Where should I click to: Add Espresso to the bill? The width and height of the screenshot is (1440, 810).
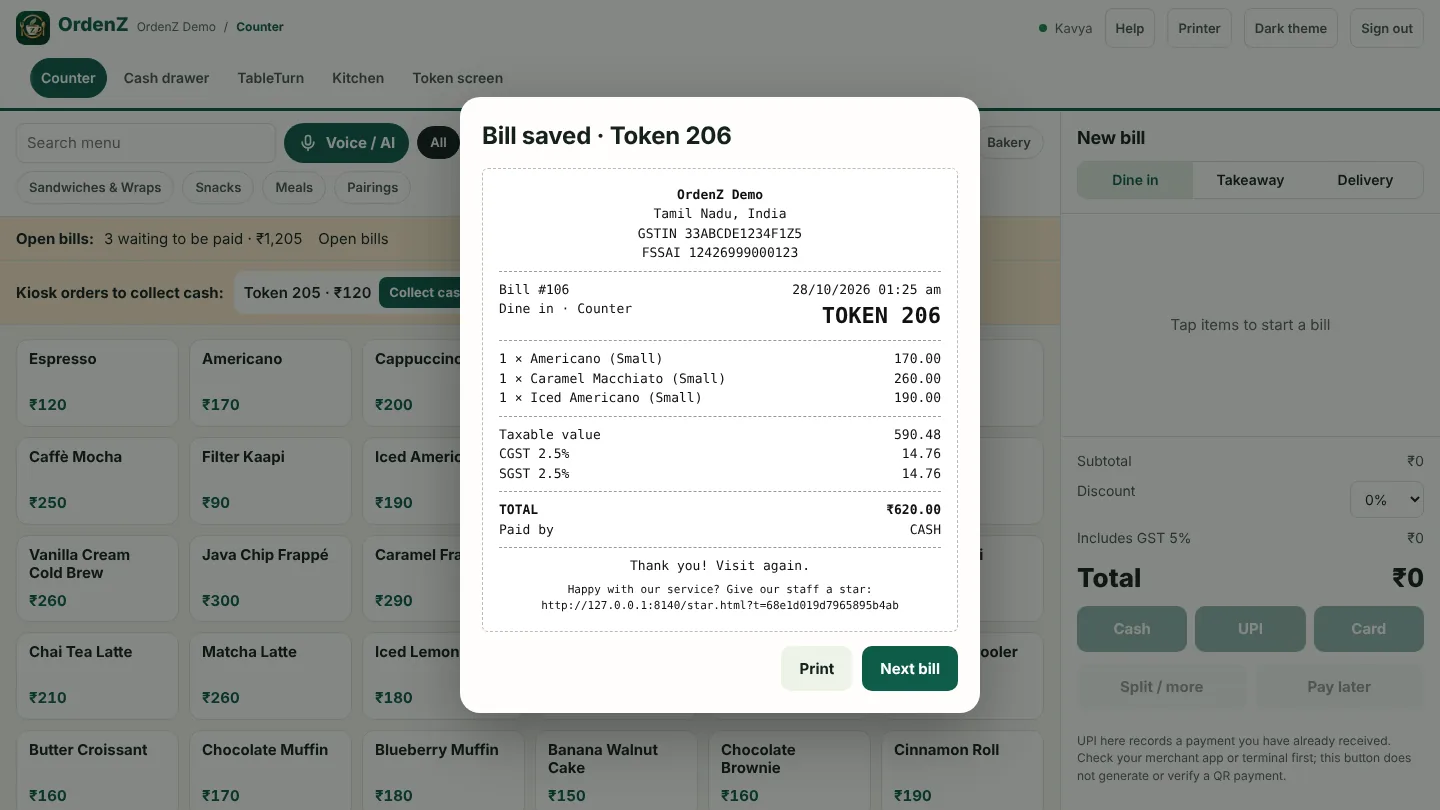[x=97, y=383]
